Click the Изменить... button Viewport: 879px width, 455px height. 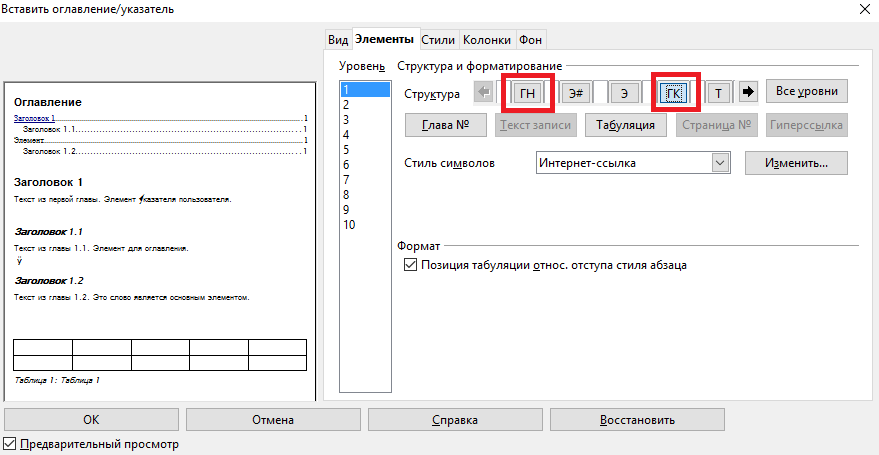[x=796, y=162]
